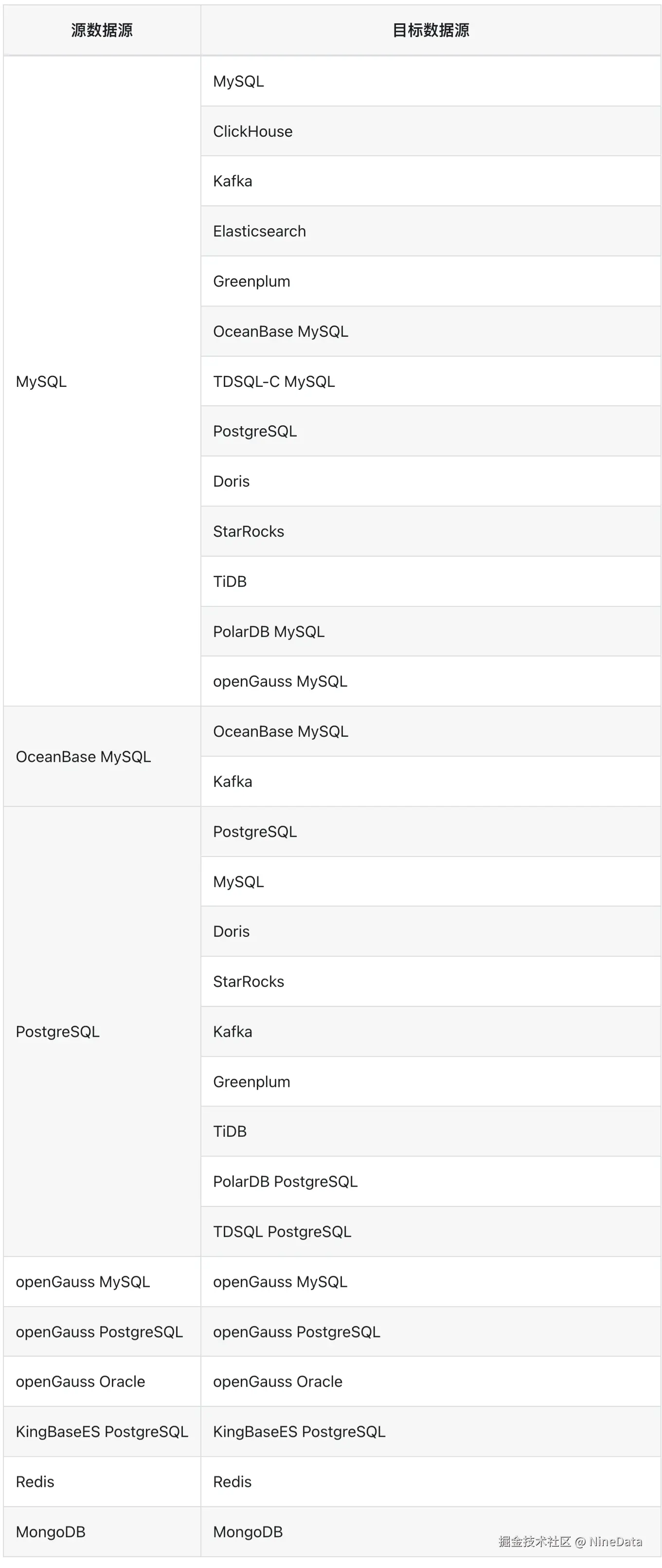662x1568 pixels.
Task: Click the 目标数据源 column header
Action: (431, 31)
